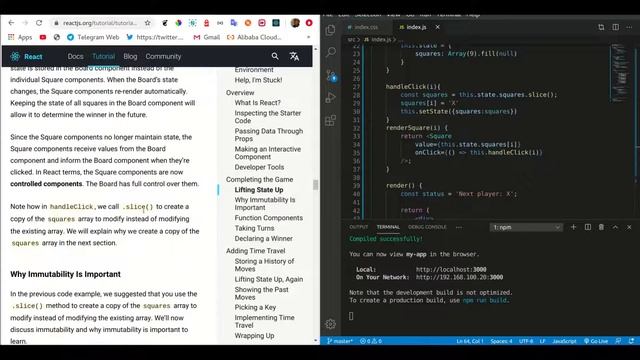This screenshot has height=360, width=640.
Task: Click the JavaScript language mode in status bar
Action: (564, 341)
